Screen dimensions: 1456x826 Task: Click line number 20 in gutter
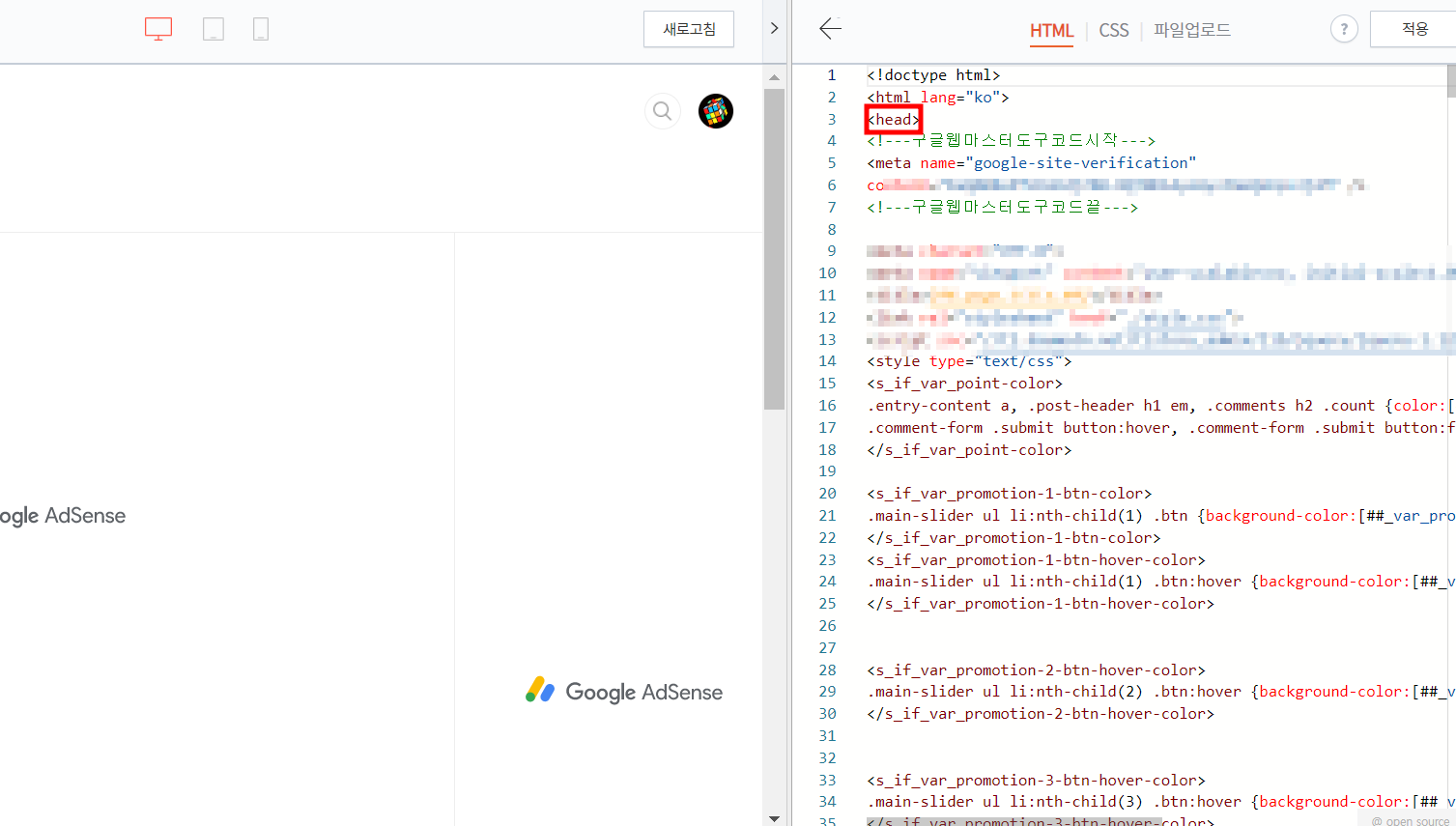pos(827,494)
